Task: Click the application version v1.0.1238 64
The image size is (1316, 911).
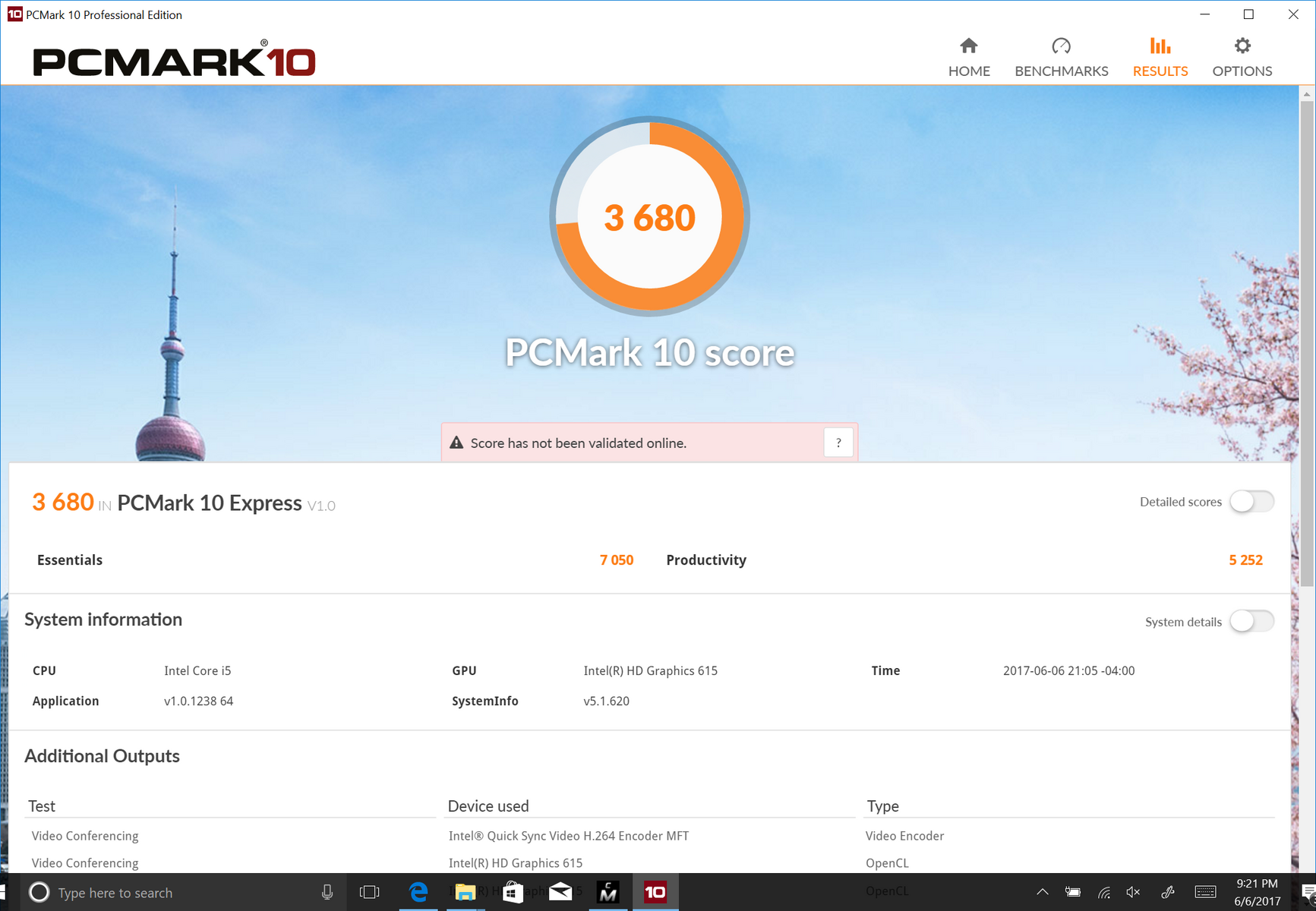Action: tap(199, 701)
